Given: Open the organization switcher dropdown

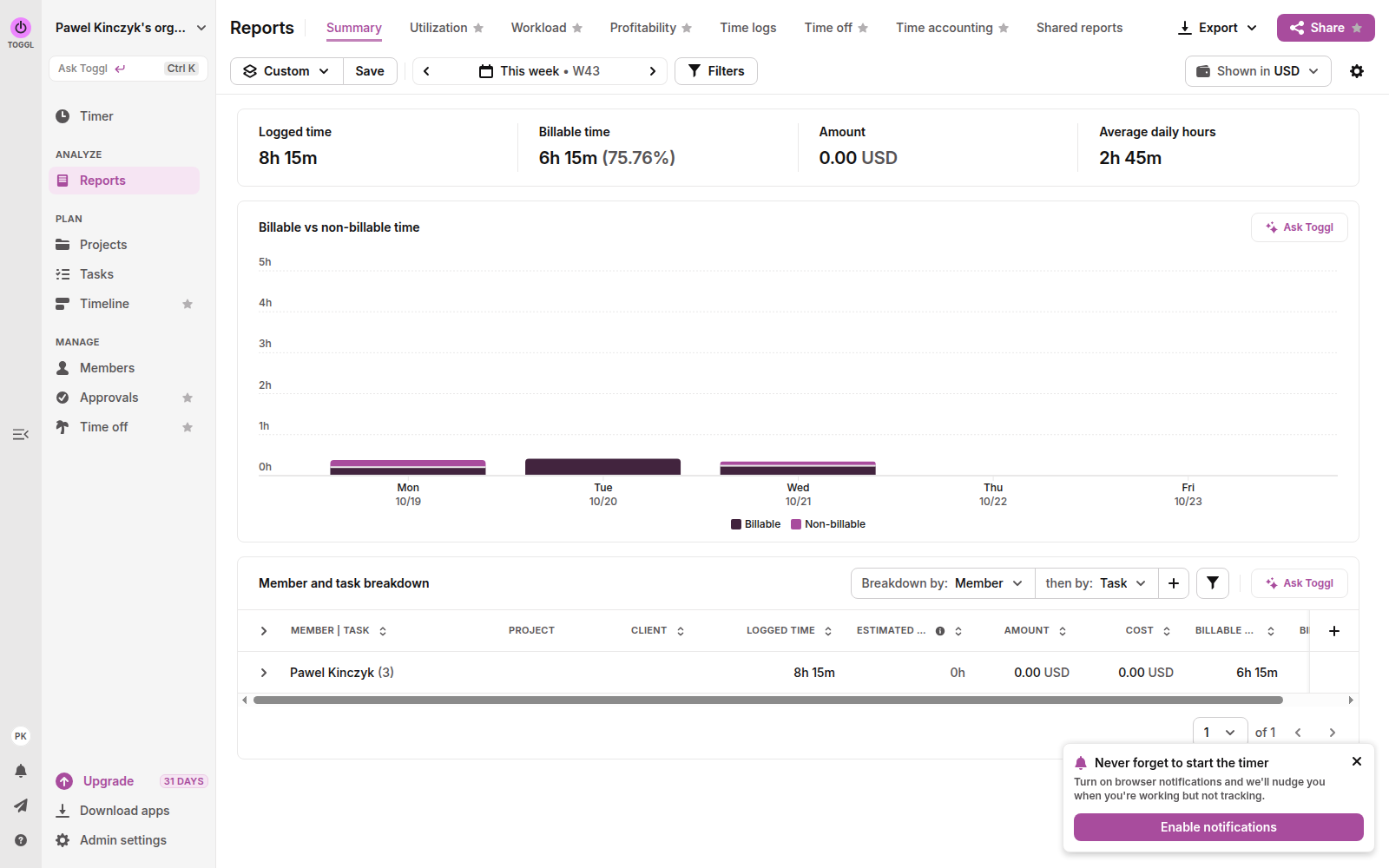Looking at the screenshot, I should pos(131,28).
